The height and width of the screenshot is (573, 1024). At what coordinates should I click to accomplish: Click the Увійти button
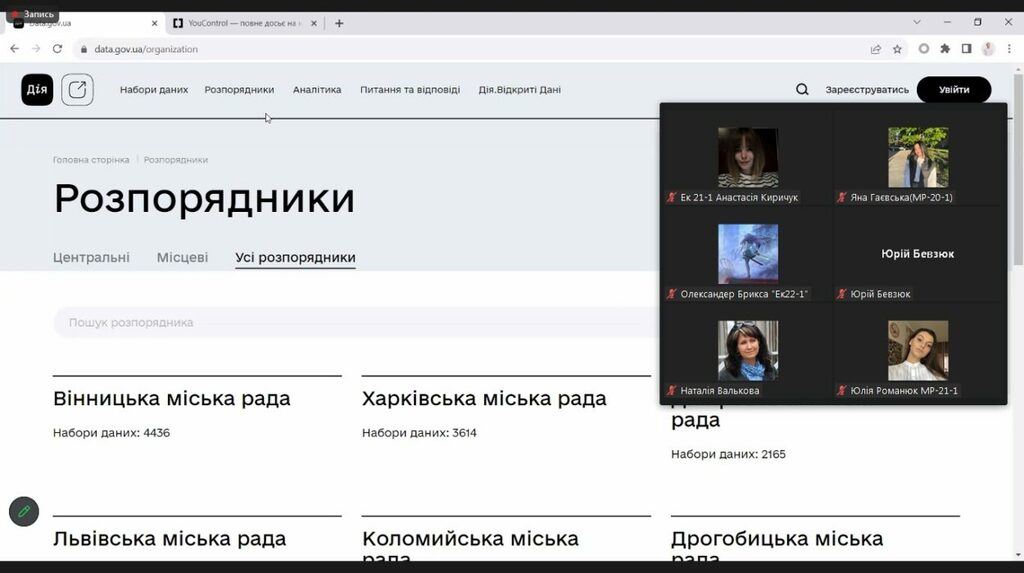[x=953, y=90]
